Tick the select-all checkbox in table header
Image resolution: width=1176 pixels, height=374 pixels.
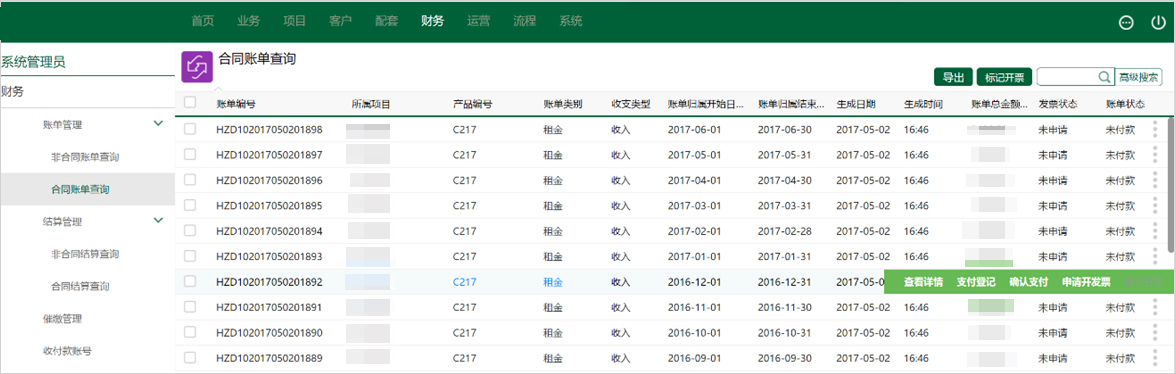tap(190, 103)
